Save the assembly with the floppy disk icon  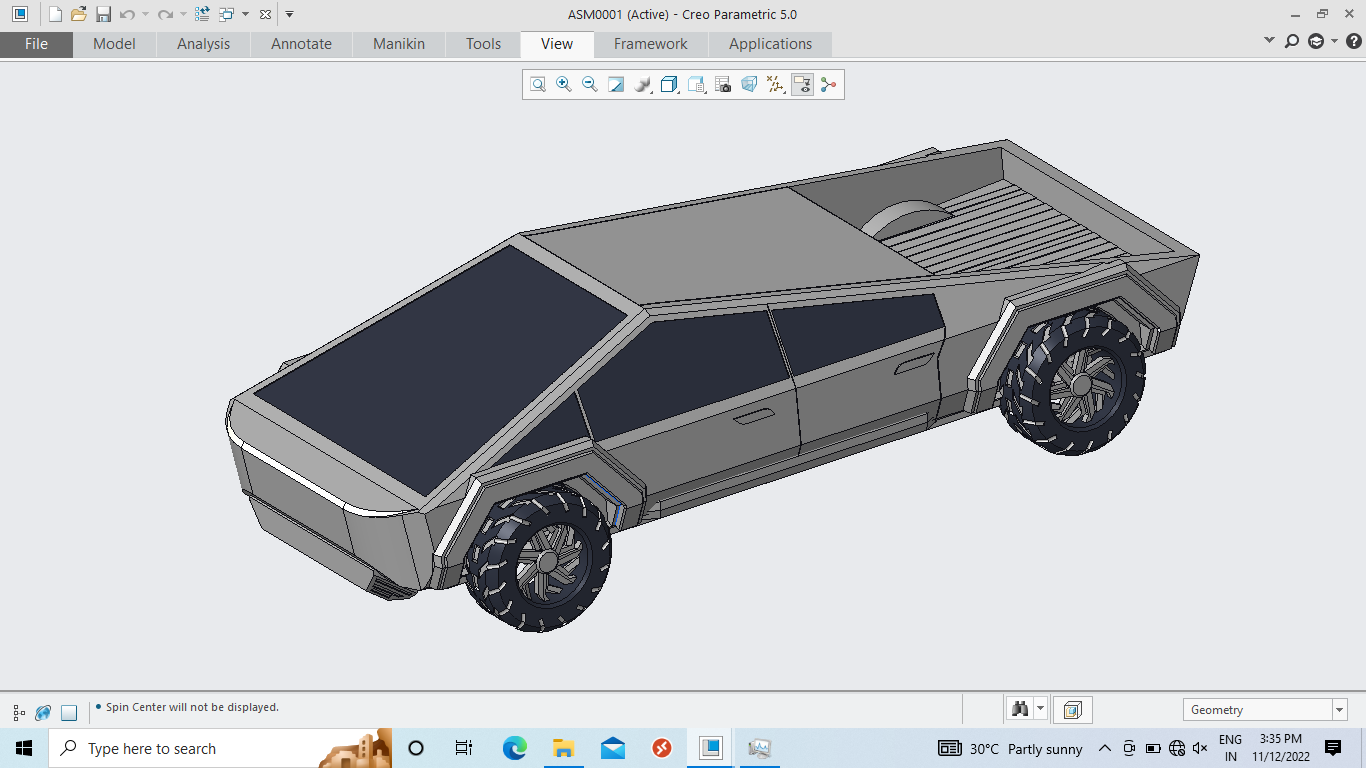103,14
